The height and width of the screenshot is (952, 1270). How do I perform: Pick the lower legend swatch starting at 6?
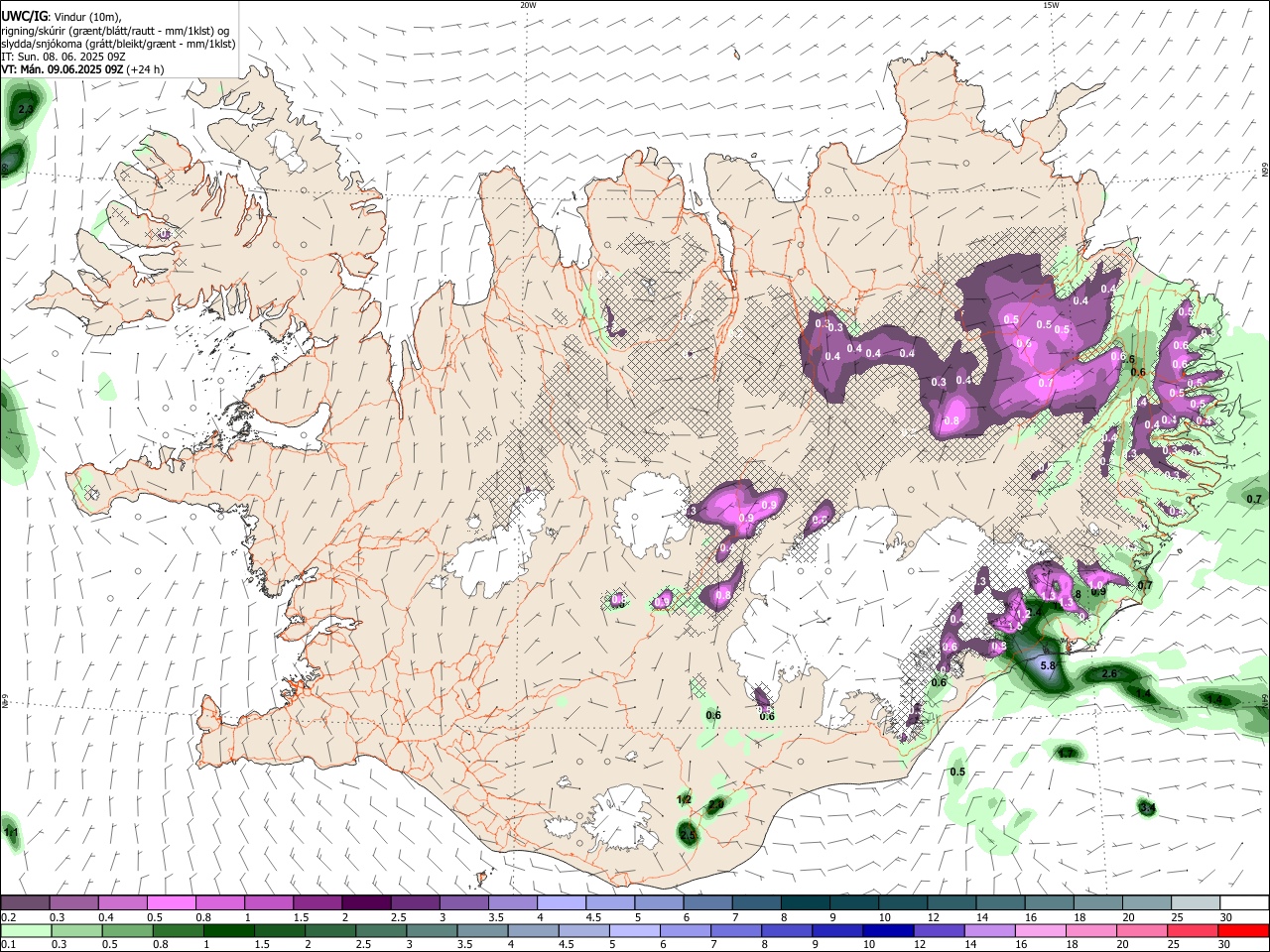pos(685,930)
